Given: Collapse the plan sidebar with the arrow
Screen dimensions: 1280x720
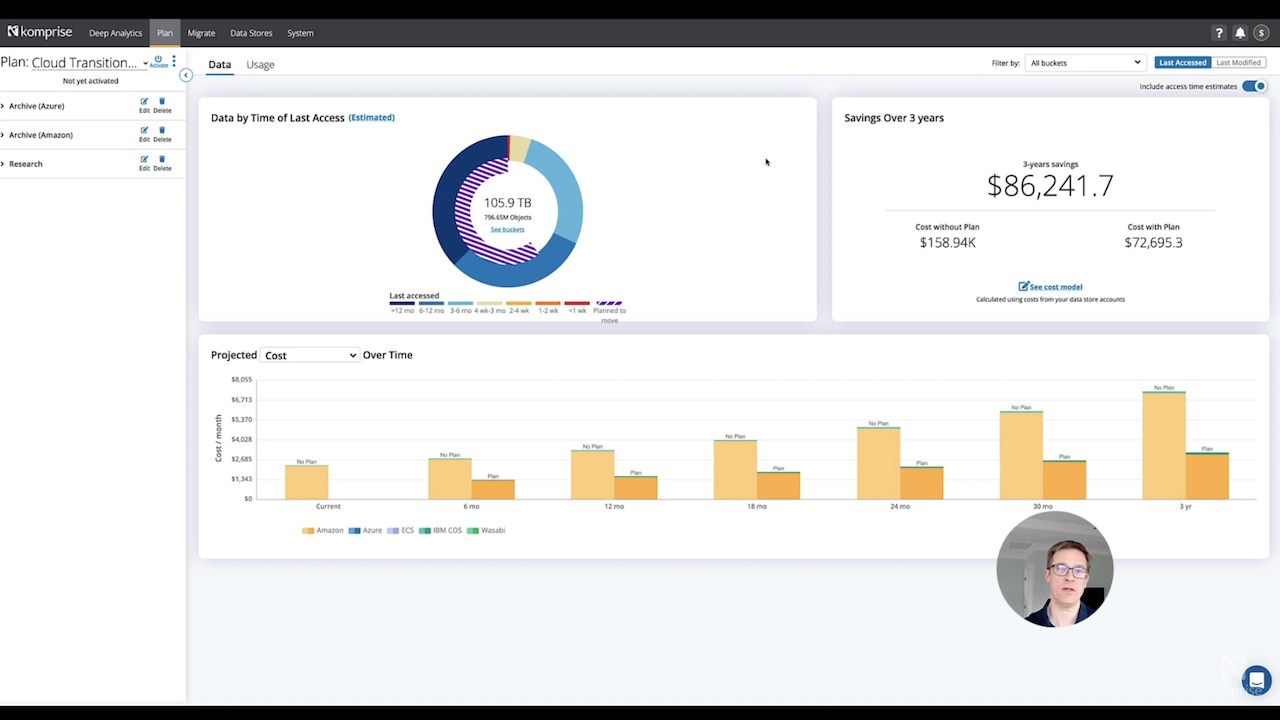Looking at the screenshot, I should 185,75.
